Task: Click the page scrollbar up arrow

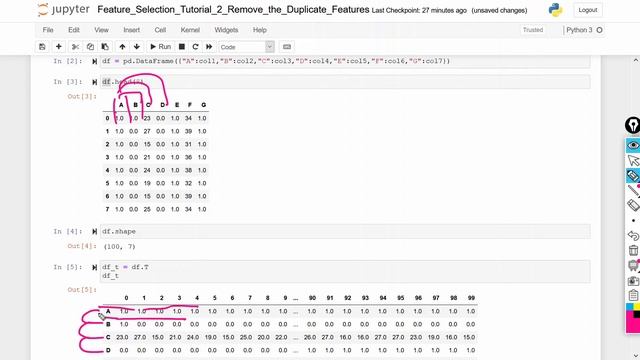Action: [636, 60]
